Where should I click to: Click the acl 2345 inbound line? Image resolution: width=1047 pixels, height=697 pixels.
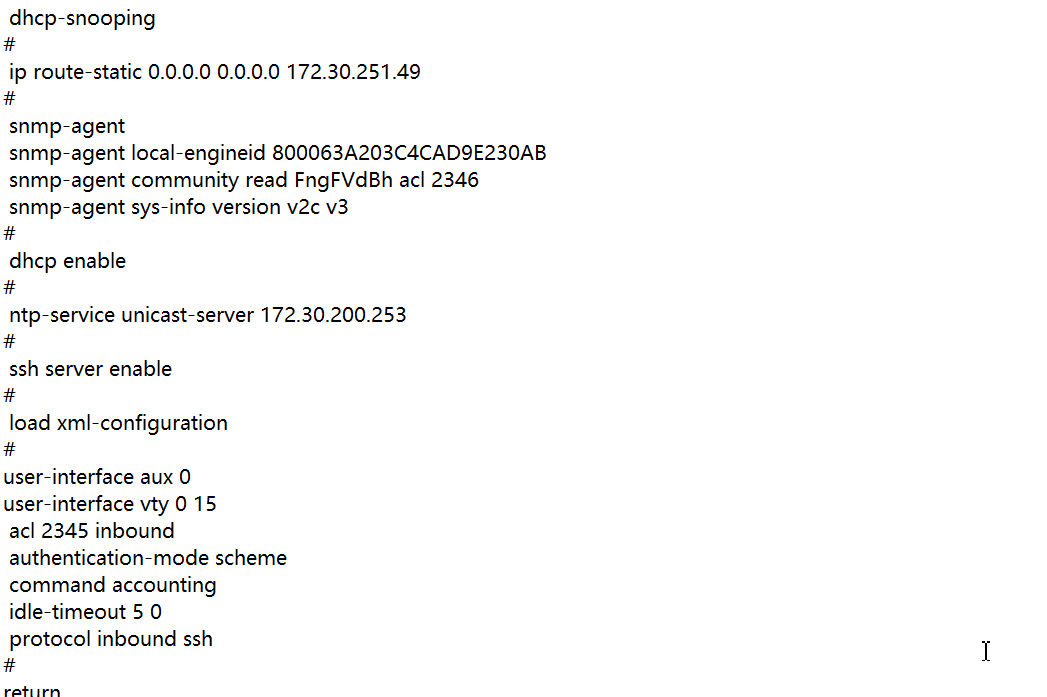coord(91,531)
